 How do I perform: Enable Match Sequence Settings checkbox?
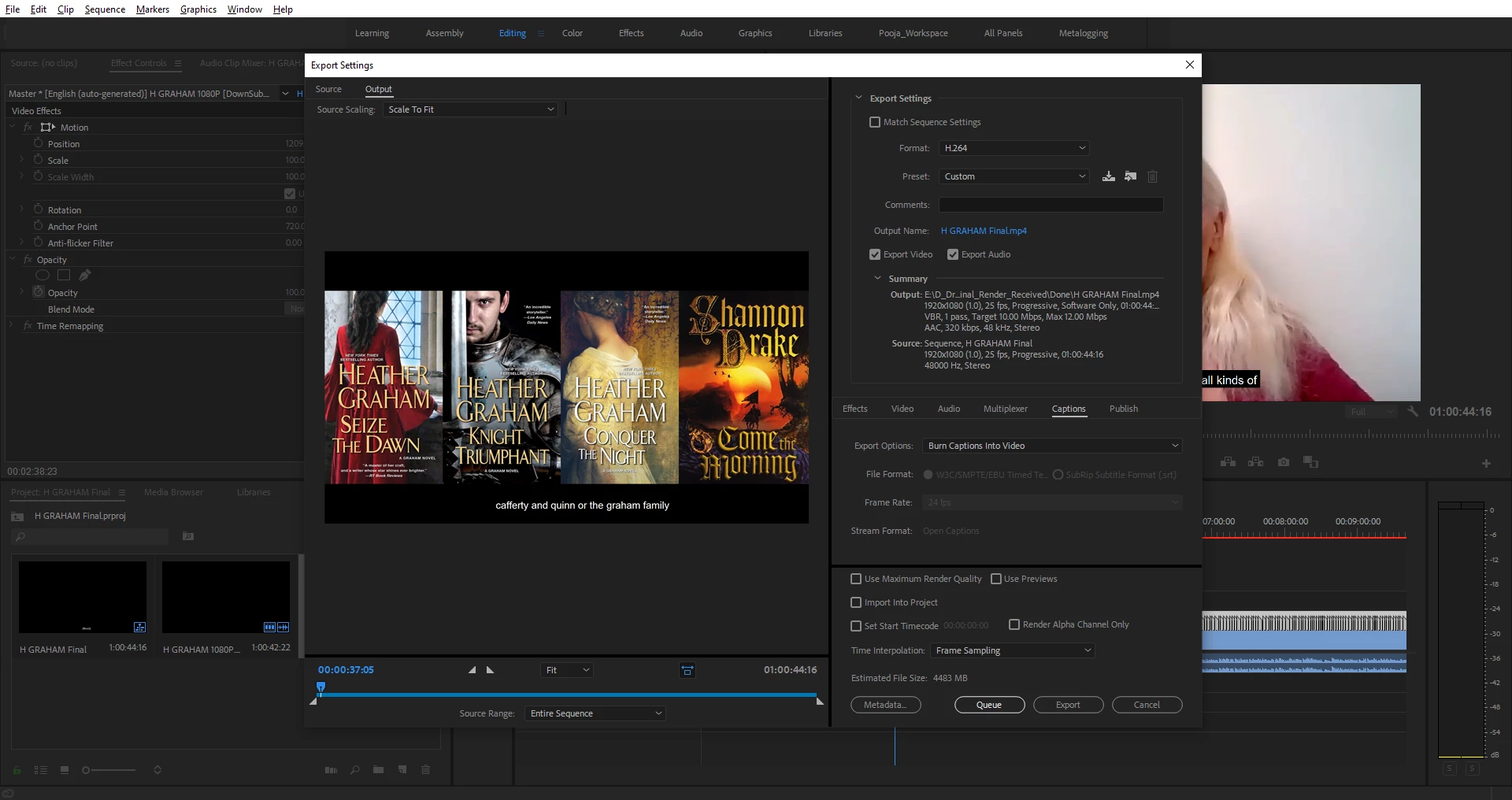coord(875,122)
